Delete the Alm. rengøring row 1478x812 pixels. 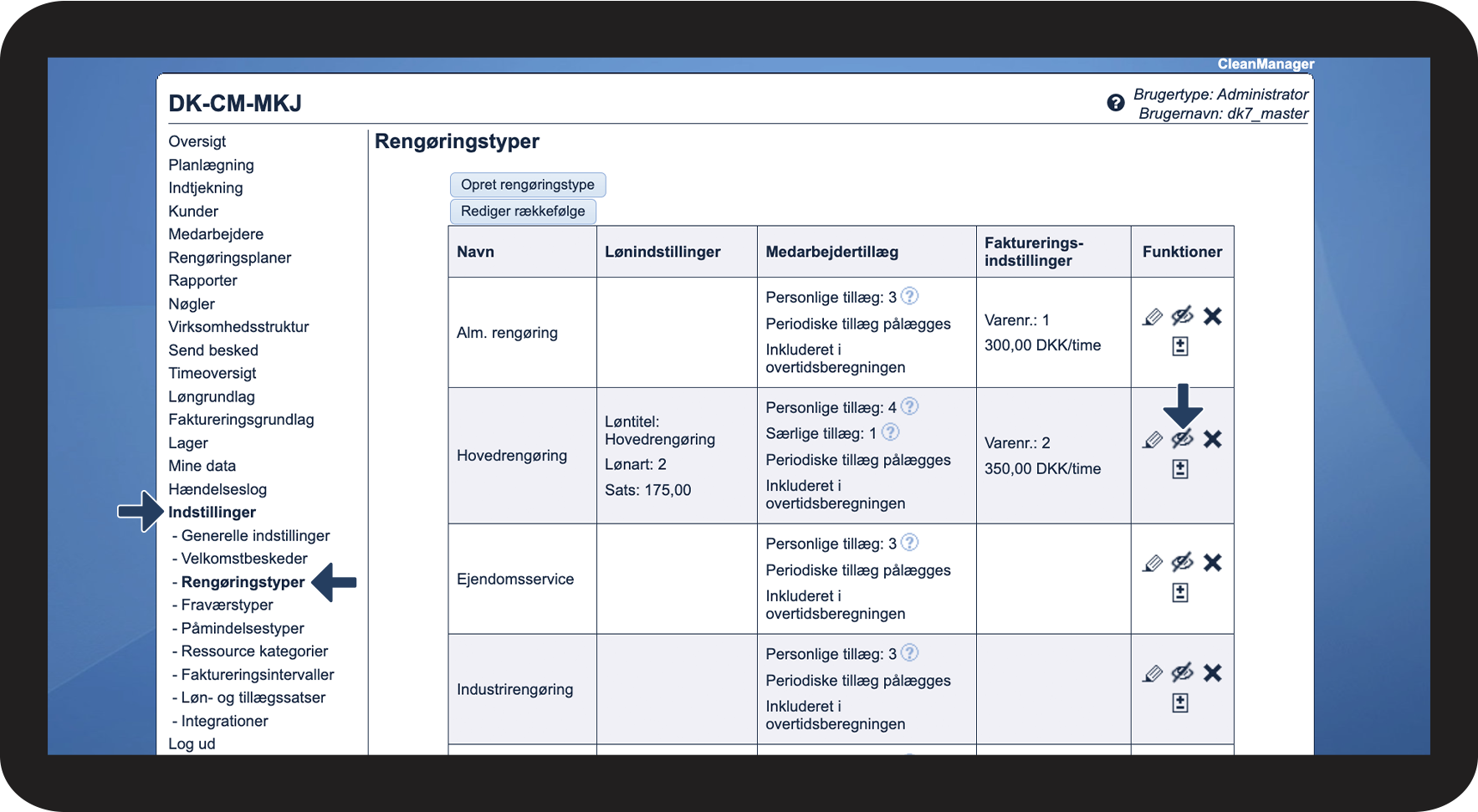click(1212, 316)
